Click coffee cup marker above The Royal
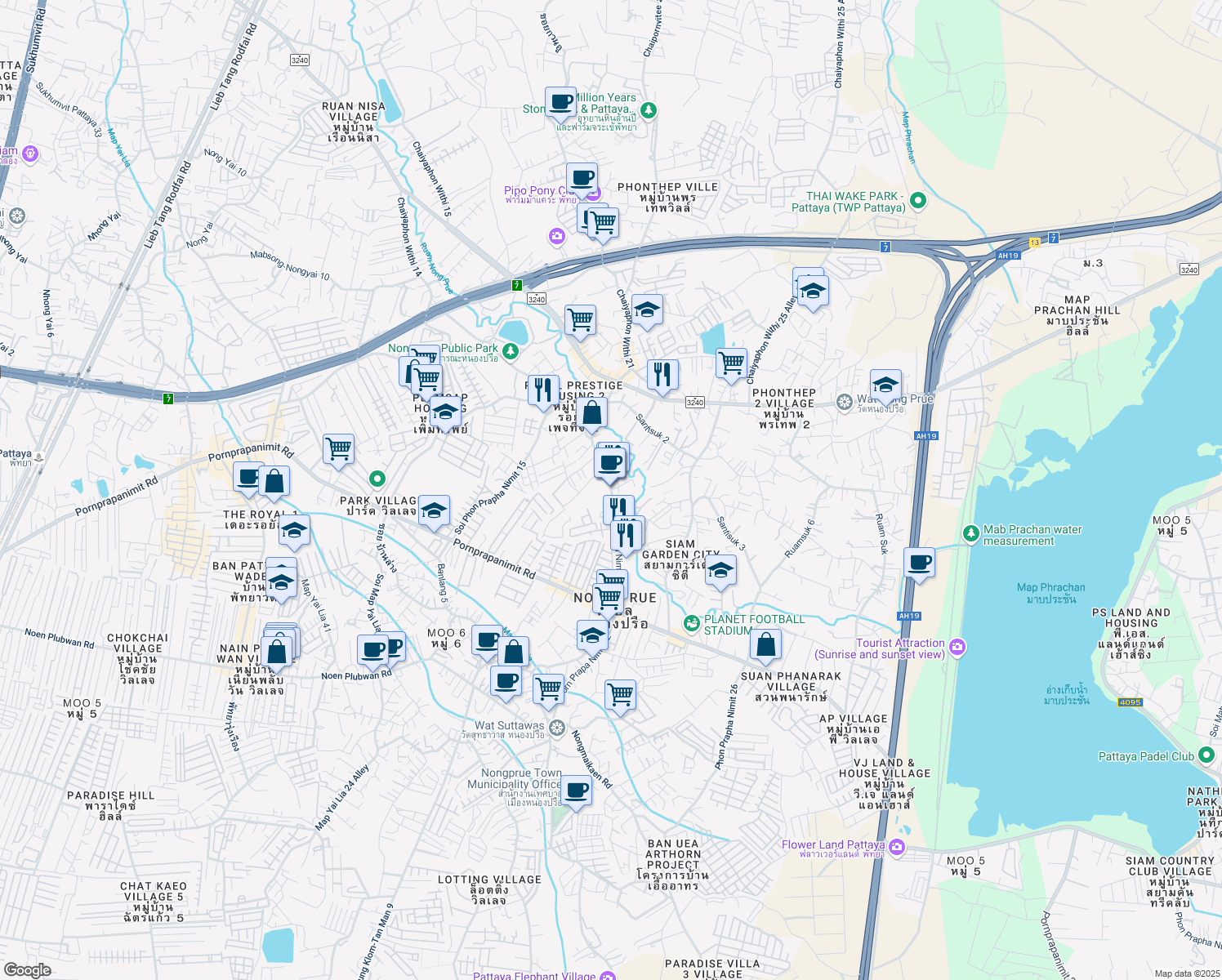The image size is (1222, 980). [x=248, y=479]
